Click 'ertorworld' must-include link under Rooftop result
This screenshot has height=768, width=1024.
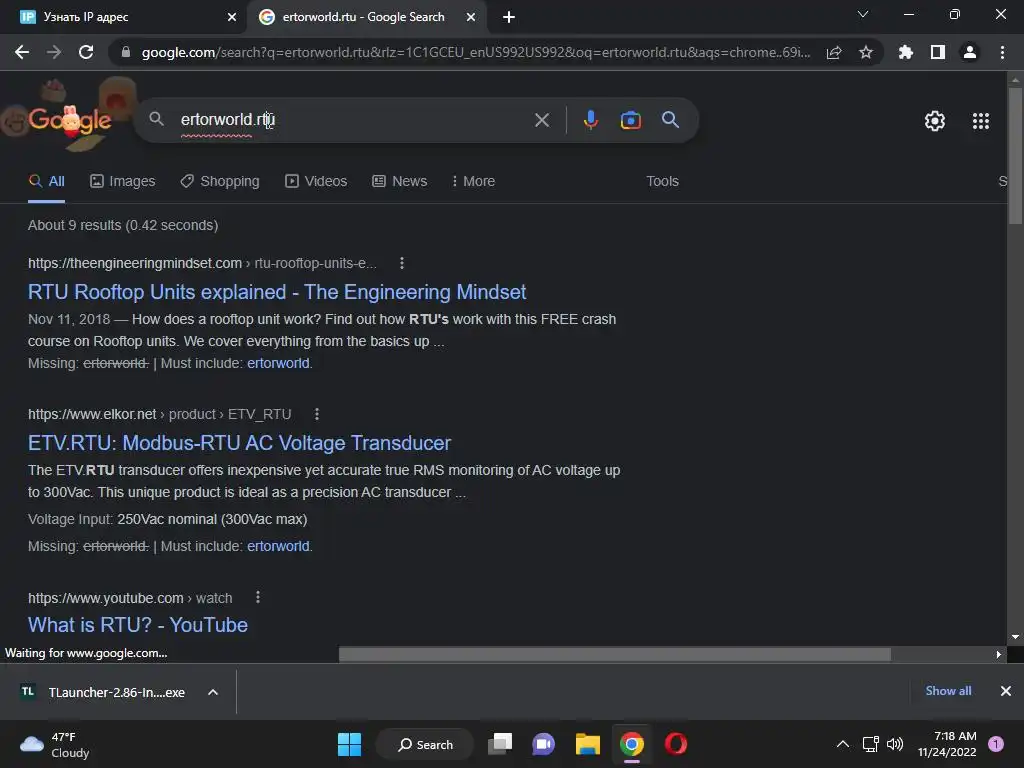coord(278,363)
